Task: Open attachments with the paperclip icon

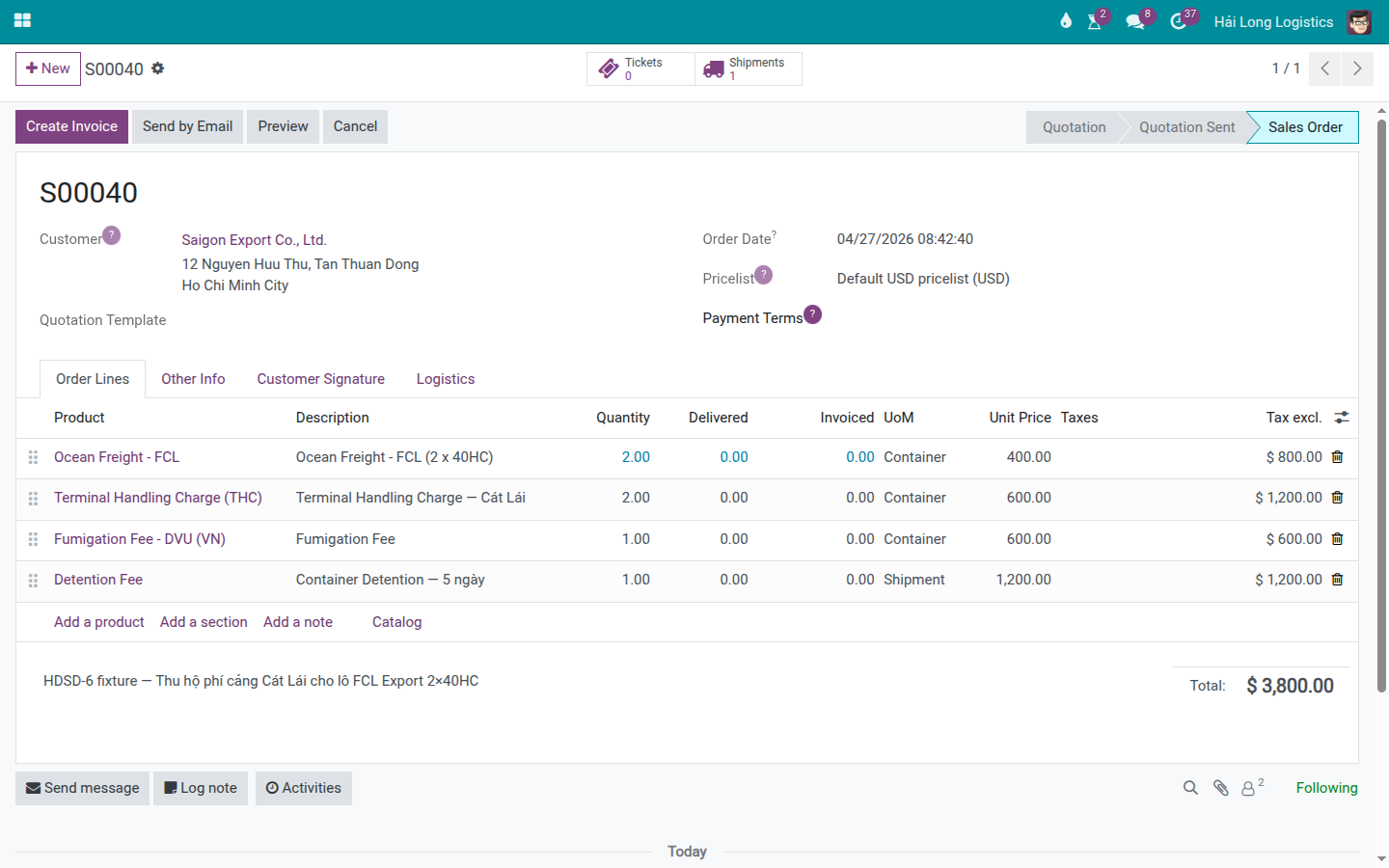Action: pyautogui.click(x=1220, y=788)
